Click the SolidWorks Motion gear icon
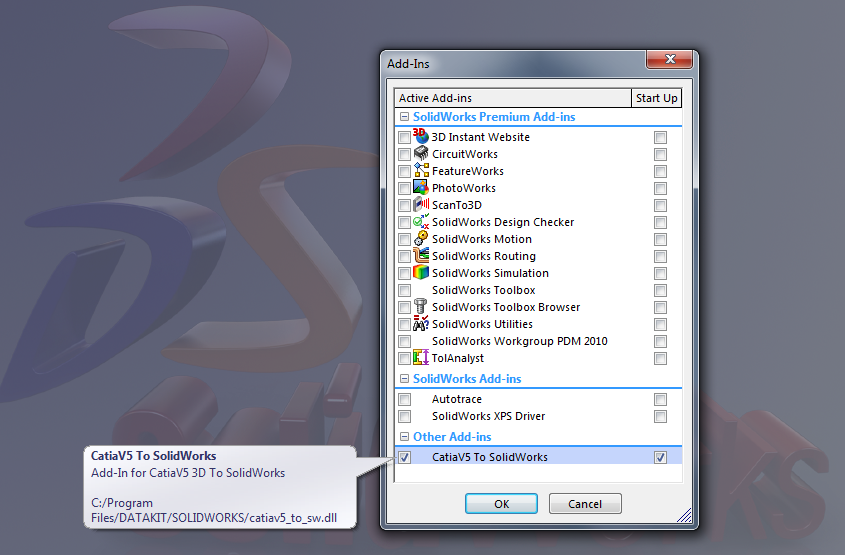The image size is (845, 555). click(x=421, y=239)
